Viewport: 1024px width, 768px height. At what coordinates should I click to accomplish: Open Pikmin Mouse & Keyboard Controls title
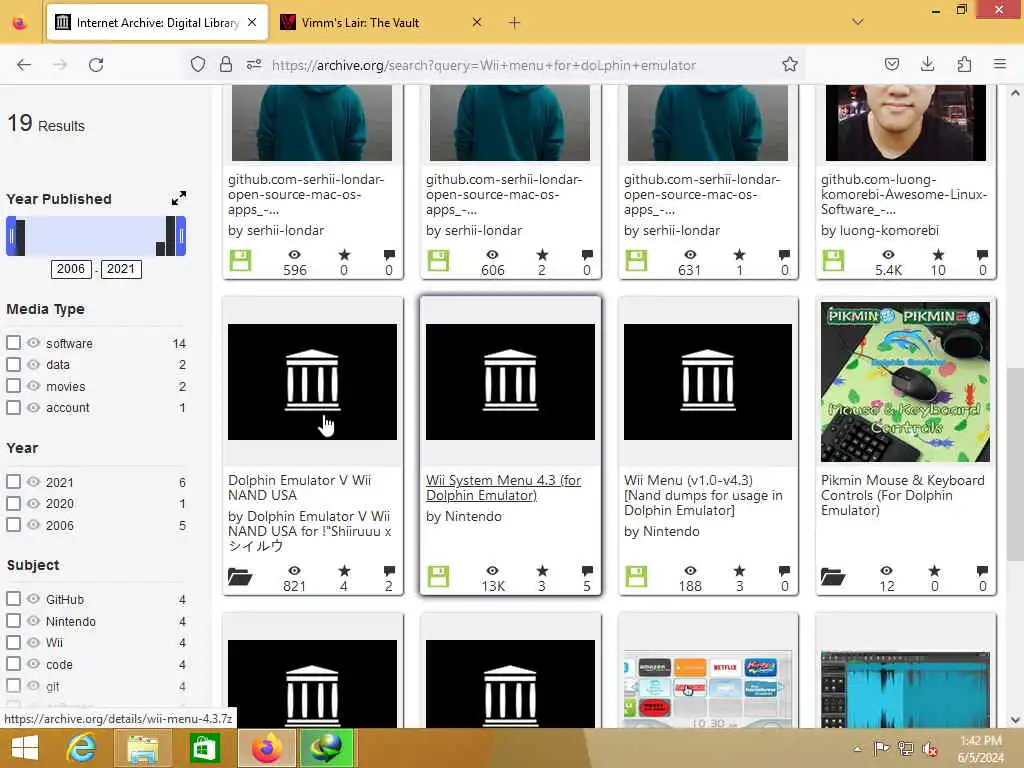coord(903,495)
